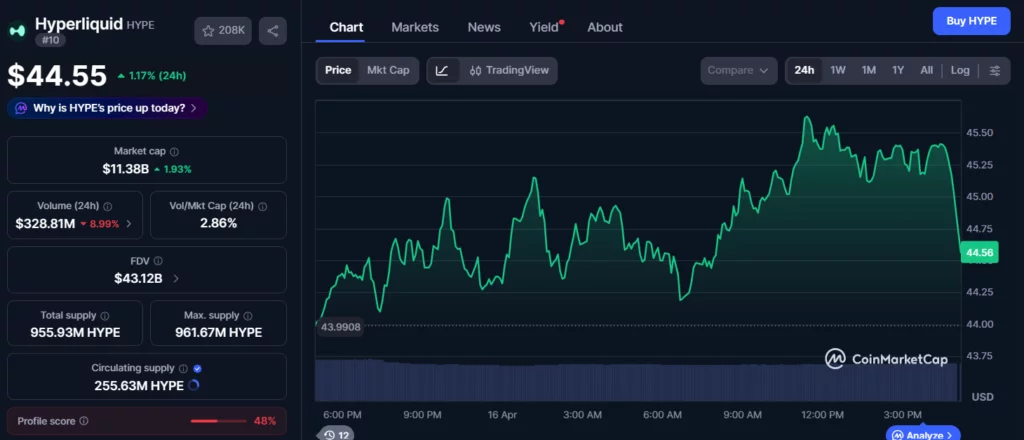Switch to the Yield tab

[544, 27]
